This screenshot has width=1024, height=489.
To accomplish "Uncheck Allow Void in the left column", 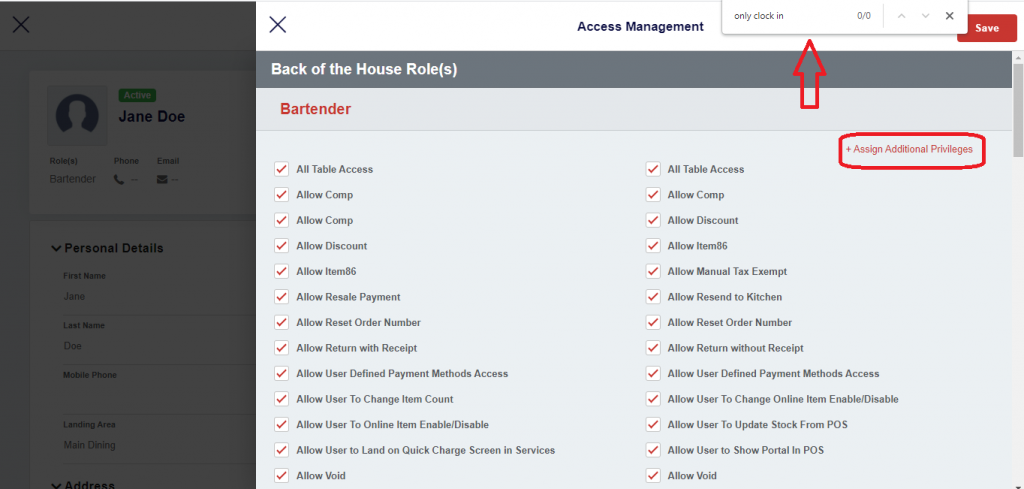I will tap(281, 475).
